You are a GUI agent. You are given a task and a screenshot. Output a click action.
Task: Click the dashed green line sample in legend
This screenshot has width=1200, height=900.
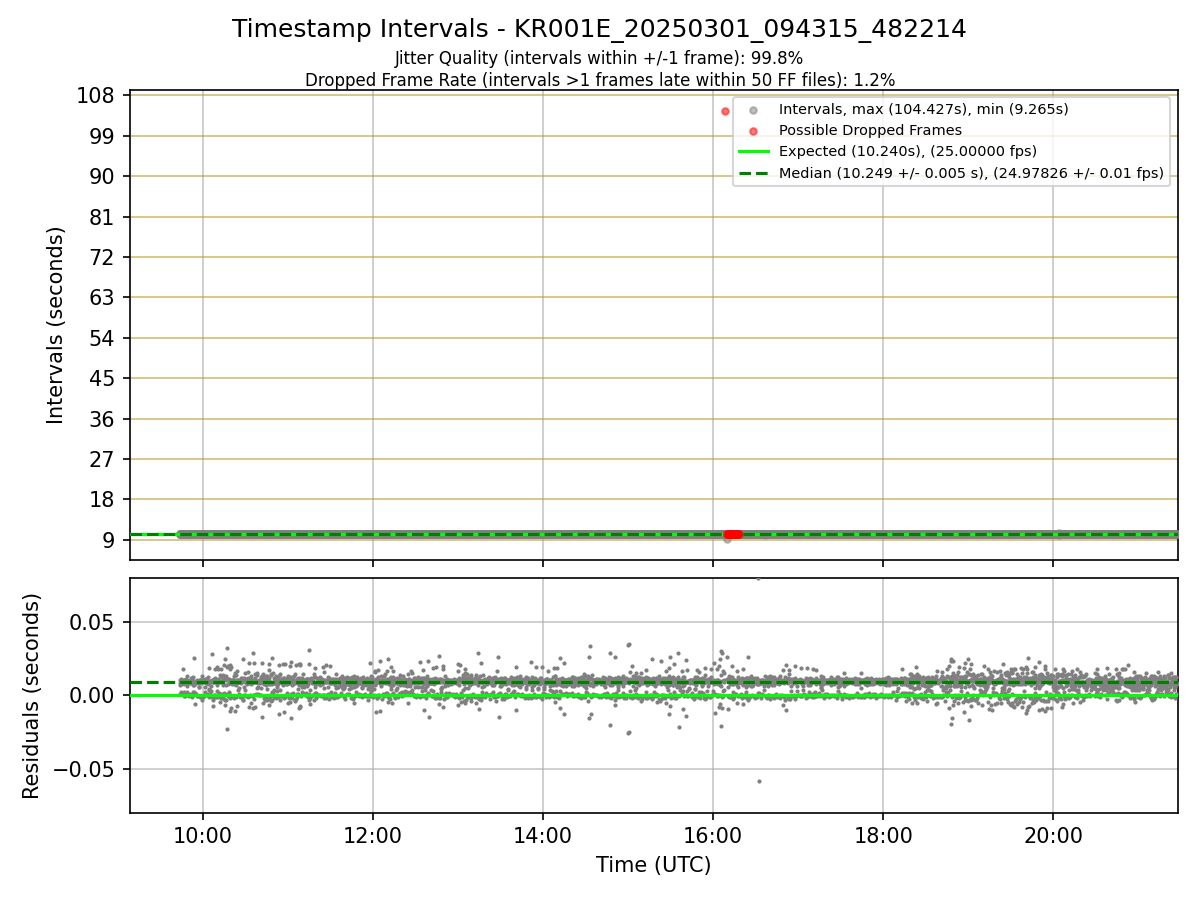(x=754, y=173)
